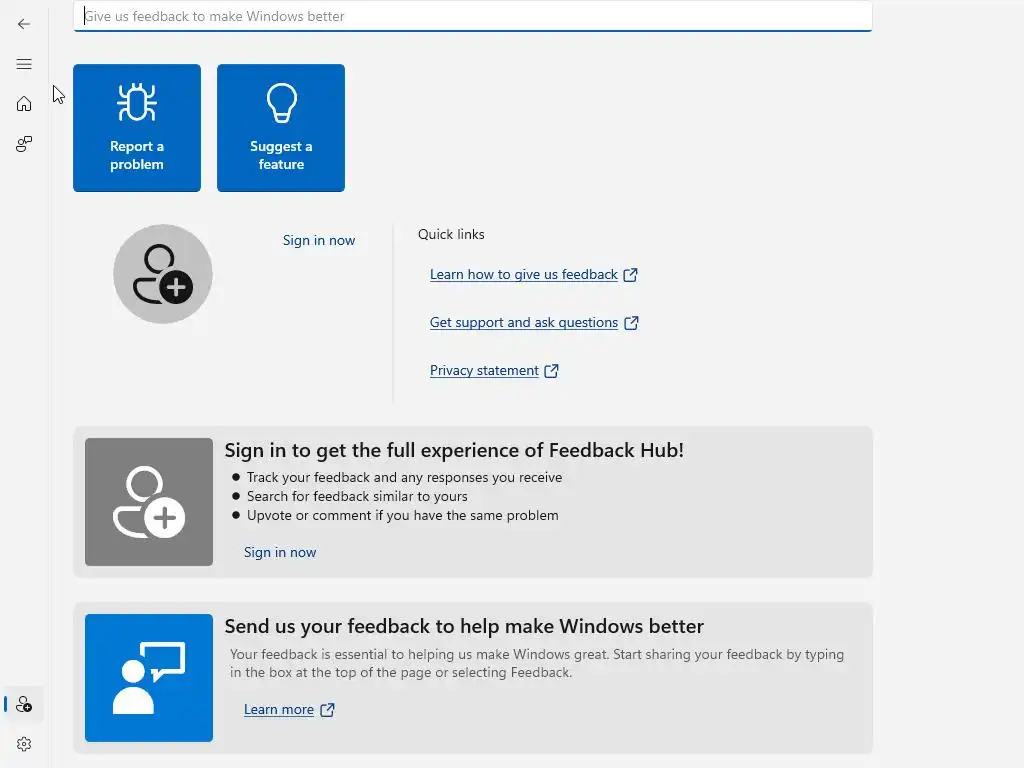
Task: Click the grey add-user thumbnail in banner
Action: click(149, 502)
